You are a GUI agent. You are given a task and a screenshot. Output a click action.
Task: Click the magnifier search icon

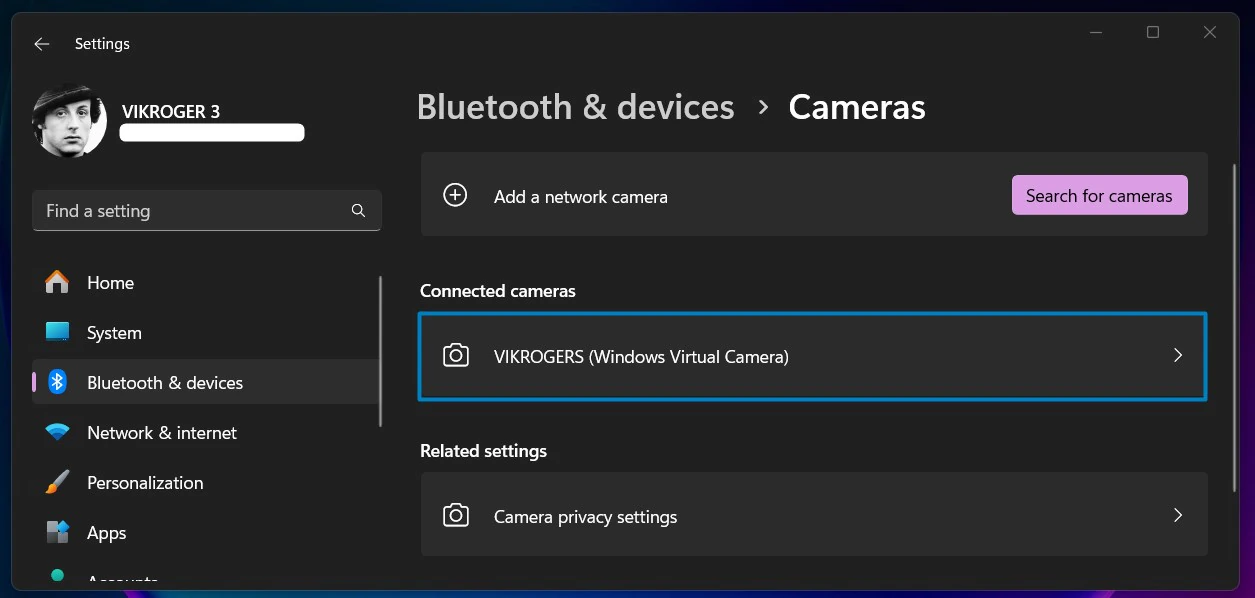pos(358,211)
